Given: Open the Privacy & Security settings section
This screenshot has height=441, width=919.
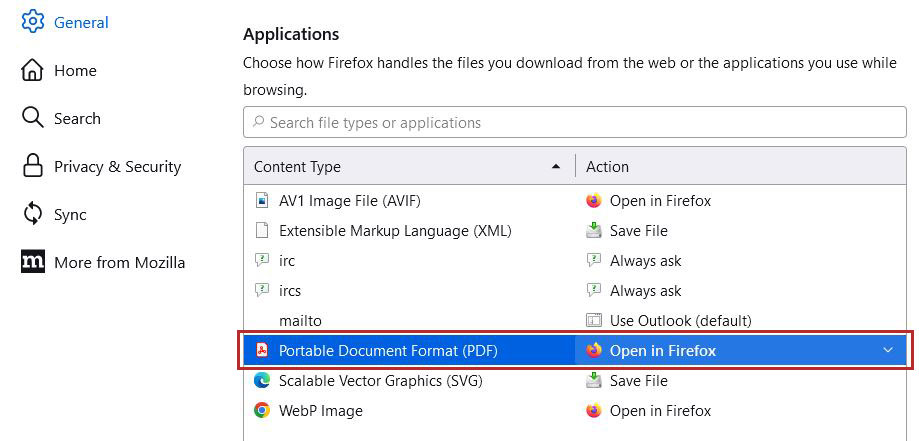Looking at the screenshot, I should 117,166.
